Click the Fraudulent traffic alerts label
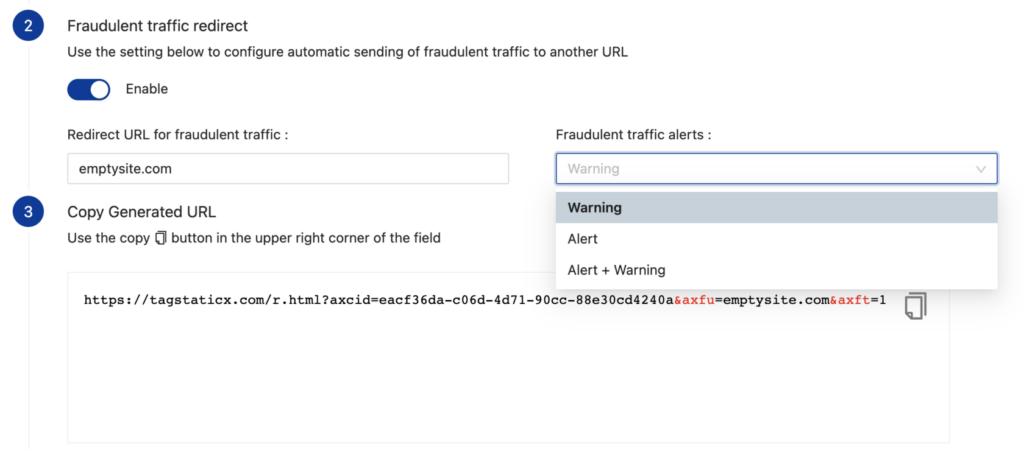Viewport: 1024px width, 453px height. click(x=633, y=135)
